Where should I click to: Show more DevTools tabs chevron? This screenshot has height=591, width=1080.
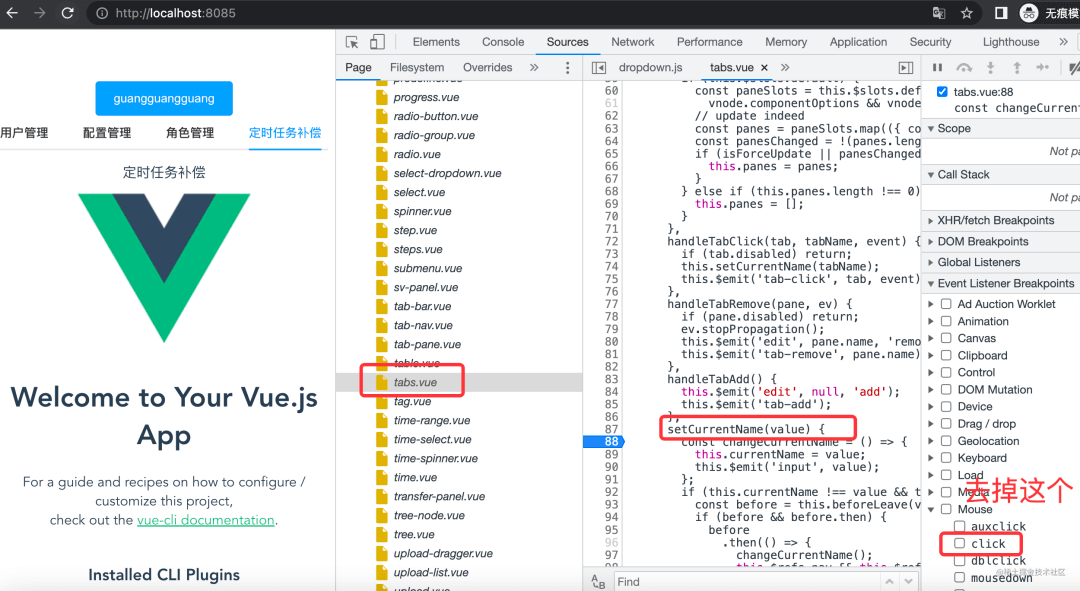click(1063, 42)
